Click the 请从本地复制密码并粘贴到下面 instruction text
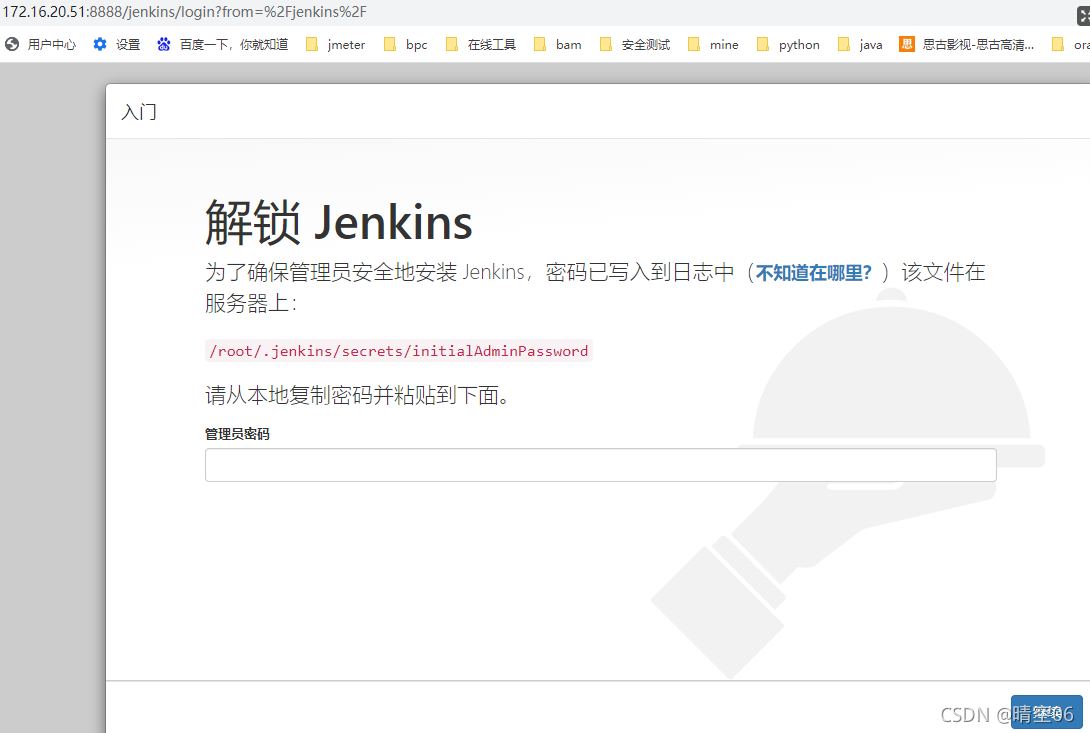This screenshot has height=733, width=1090. (x=357, y=395)
